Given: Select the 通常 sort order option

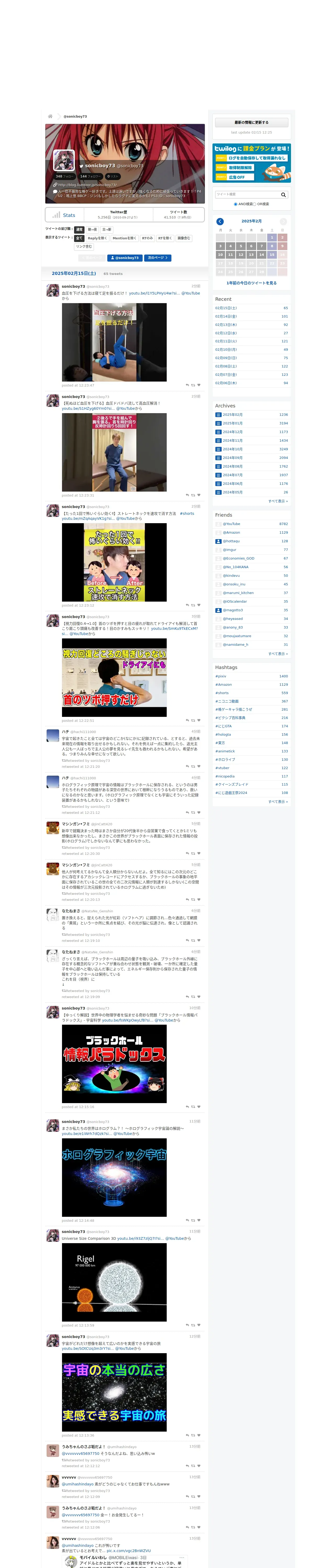Looking at the screenshot, I should pos(79,229).
